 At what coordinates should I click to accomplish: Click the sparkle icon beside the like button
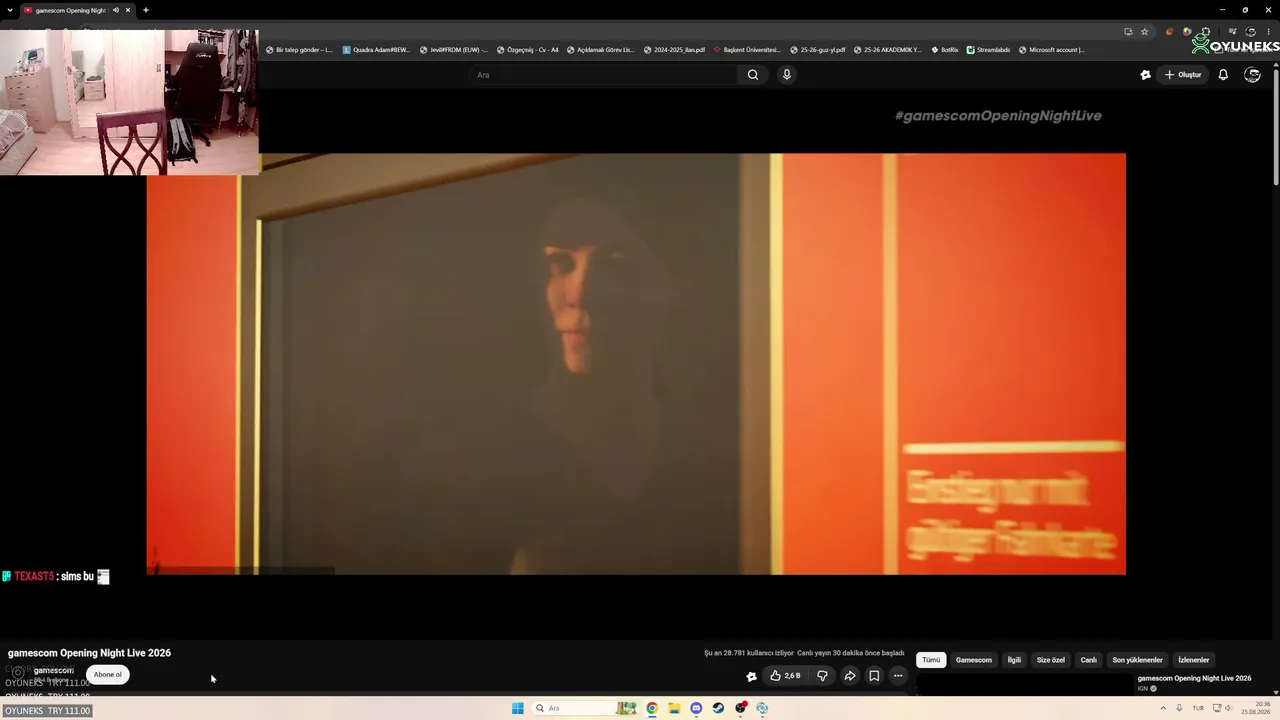[751, 677]
